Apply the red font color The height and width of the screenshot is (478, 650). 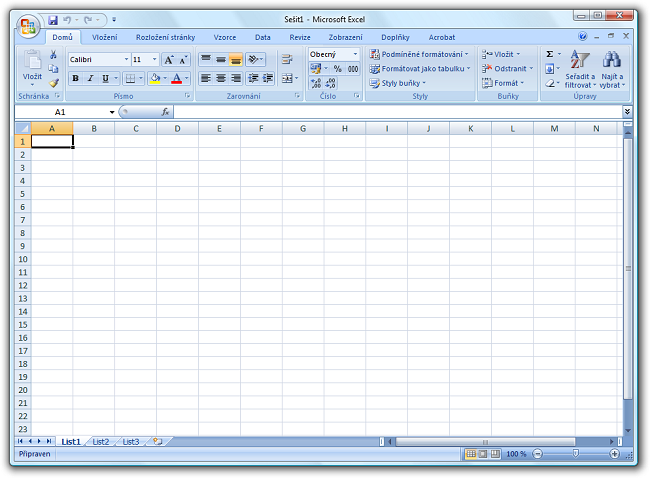tap(177, 78)
